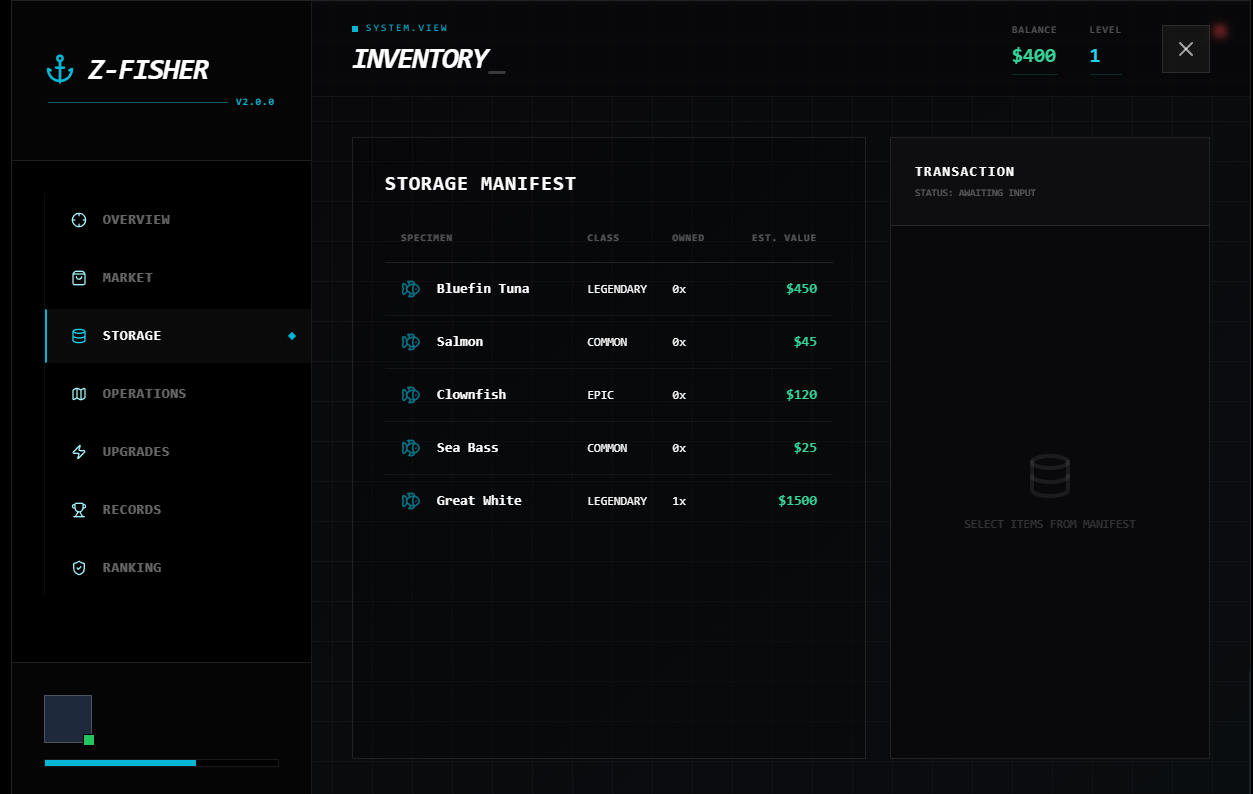
Task: Click the EST. VALUE column header
Action: coord(784,238)
